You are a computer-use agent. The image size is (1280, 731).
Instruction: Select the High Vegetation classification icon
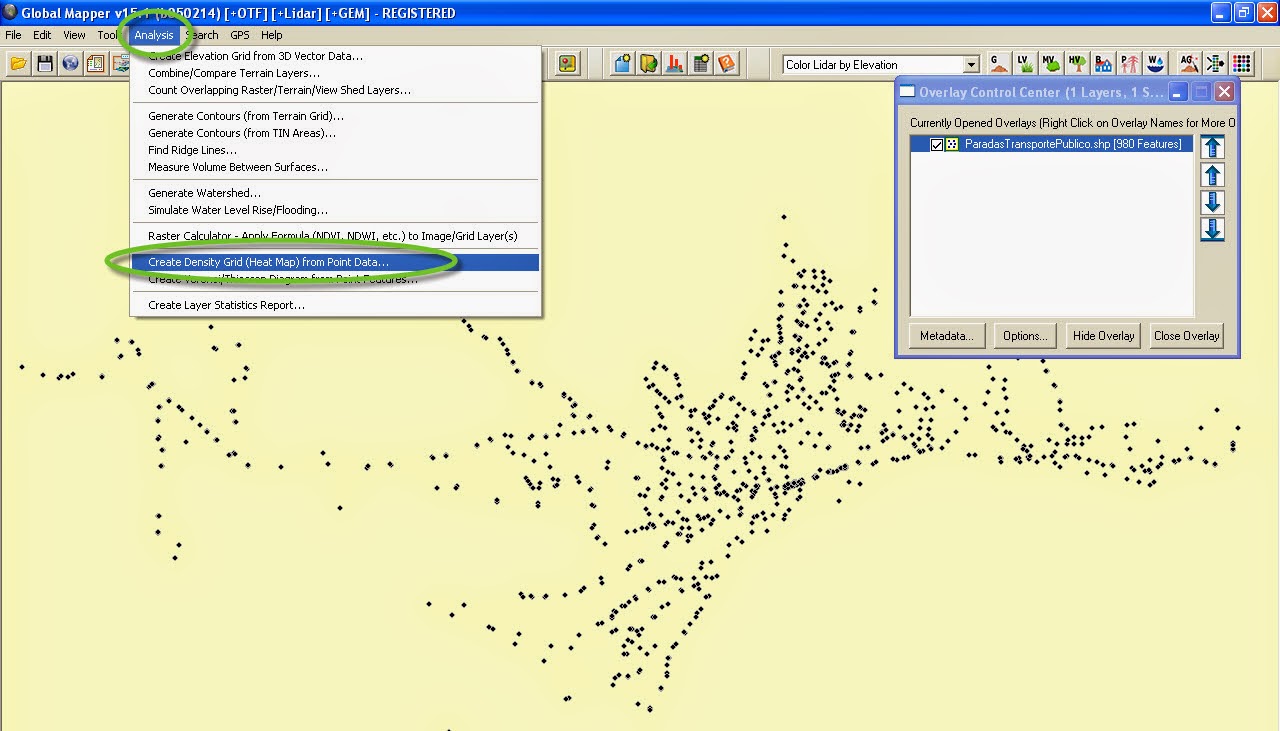point(1076,62)
